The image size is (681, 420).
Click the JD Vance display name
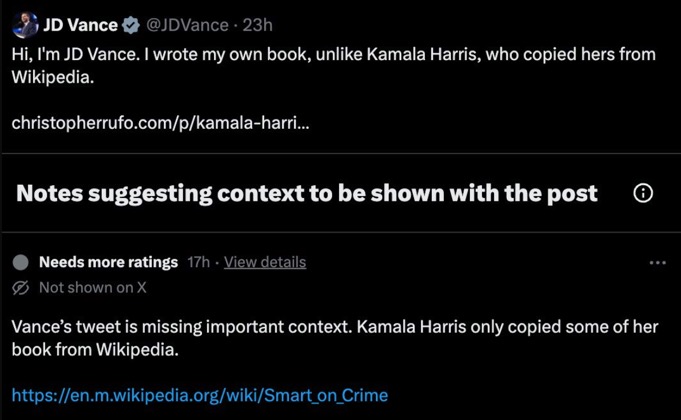(80, 25)
